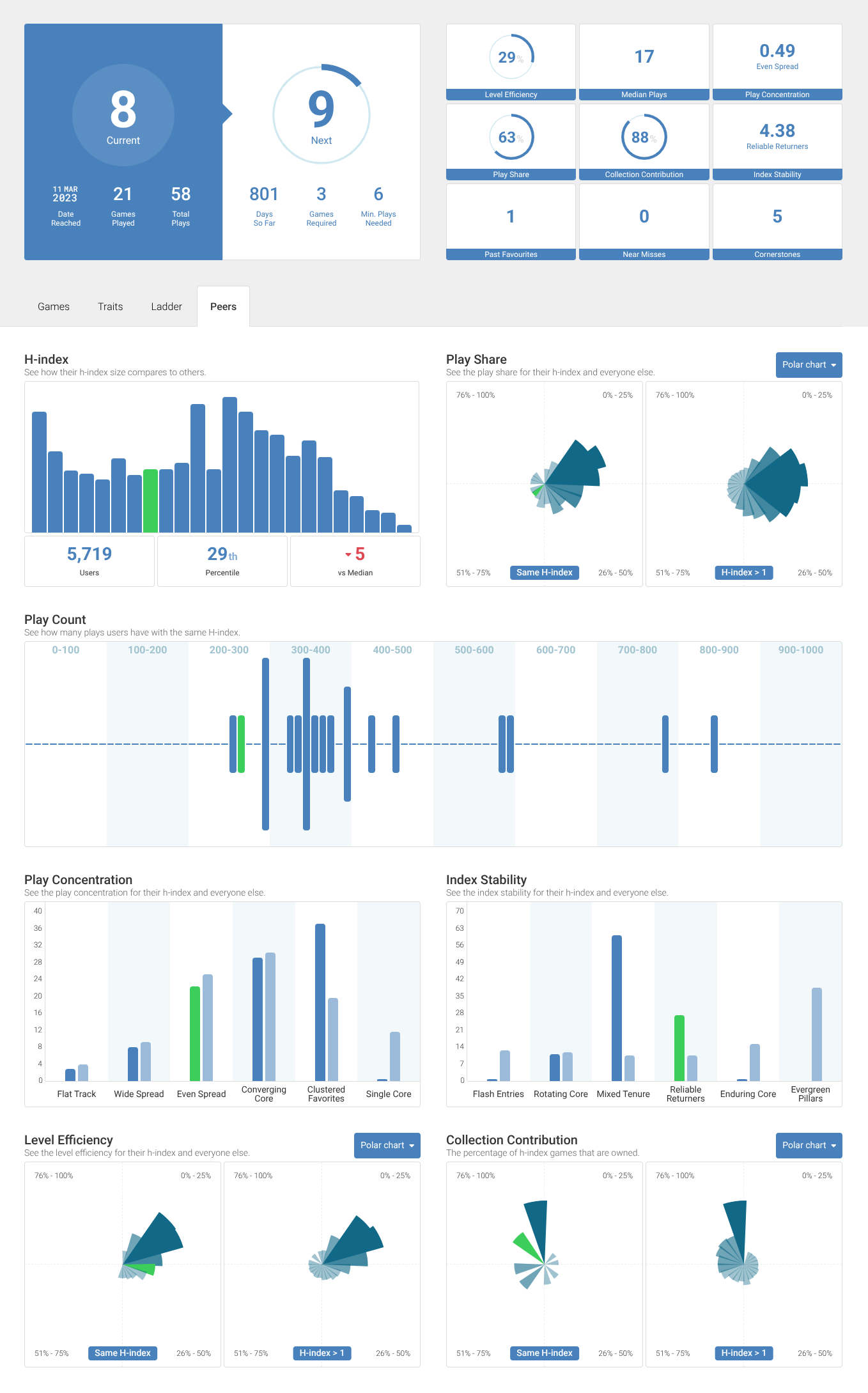Open Play Share Polar chart dropdown

[x=809, y=365]
